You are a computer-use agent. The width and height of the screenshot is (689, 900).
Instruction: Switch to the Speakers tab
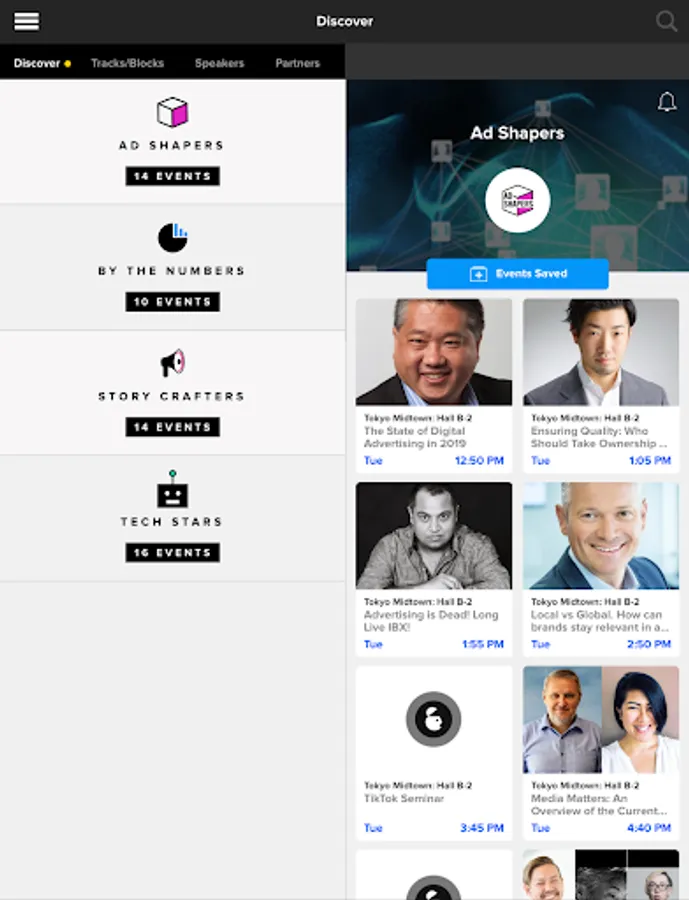click(219, 63)
